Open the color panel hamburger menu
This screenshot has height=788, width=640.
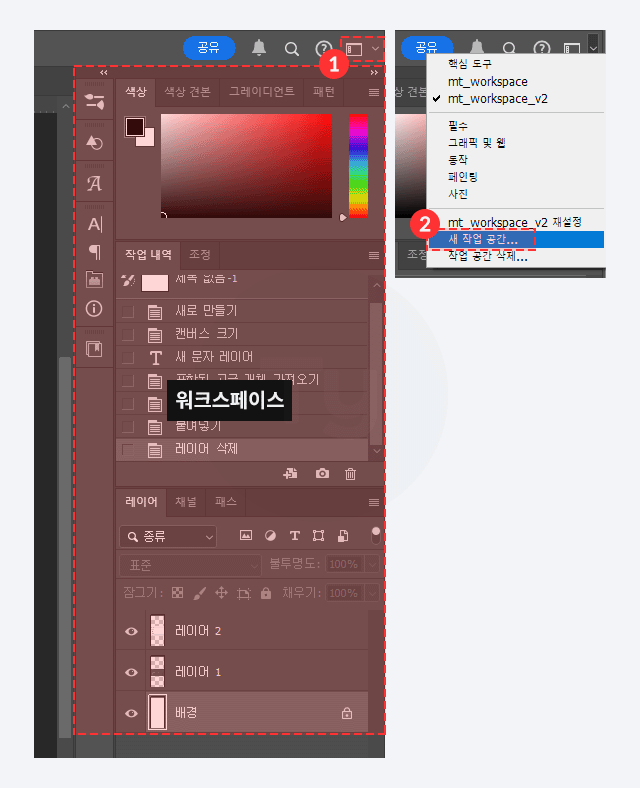(374, 92)
